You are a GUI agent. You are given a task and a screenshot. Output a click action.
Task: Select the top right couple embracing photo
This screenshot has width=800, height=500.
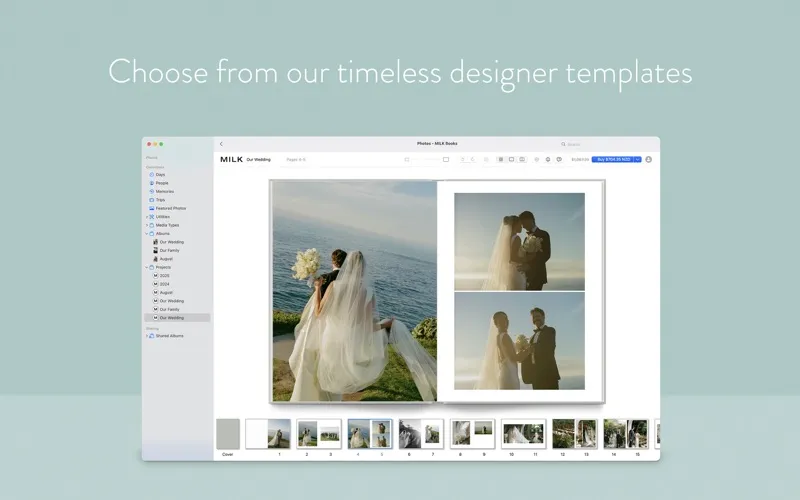point(519,242)
